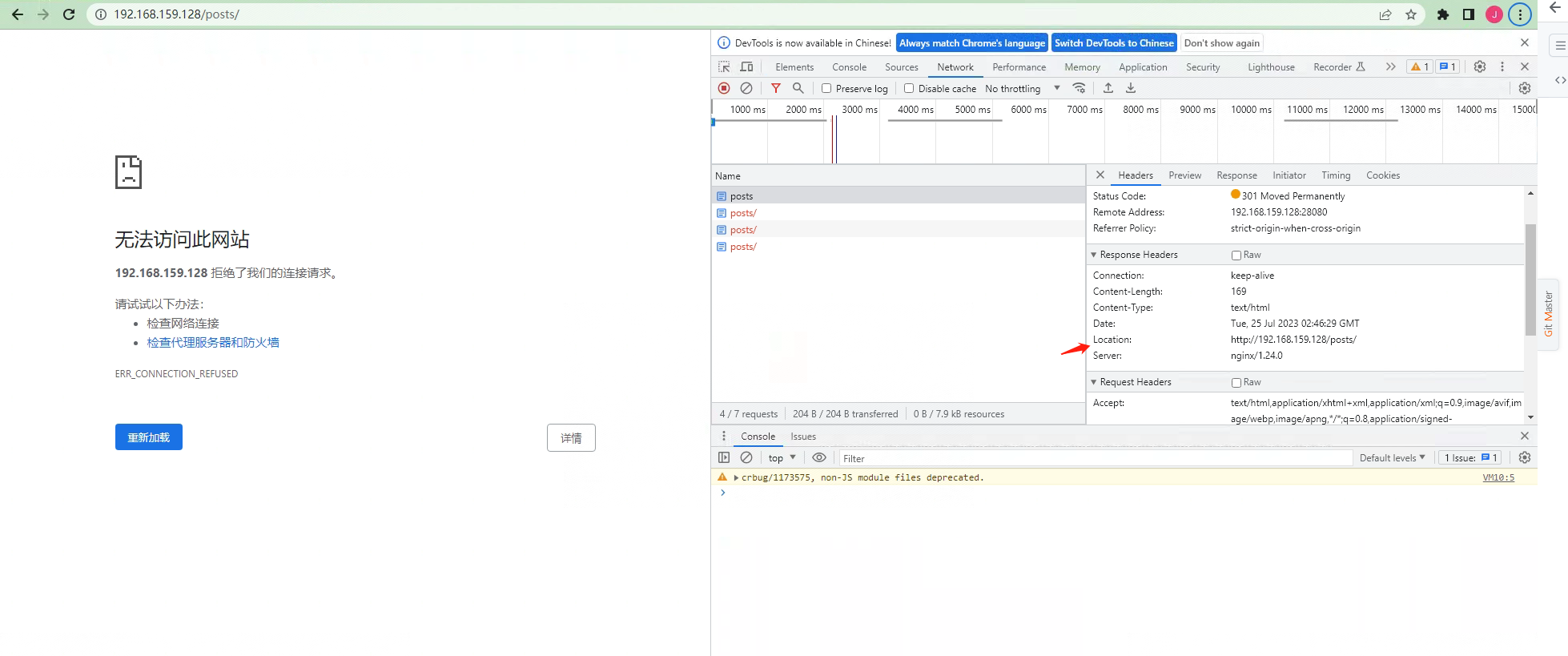1568x656 pixels.
Task: Click the export HAR download icon
Action: (1131, 88)
